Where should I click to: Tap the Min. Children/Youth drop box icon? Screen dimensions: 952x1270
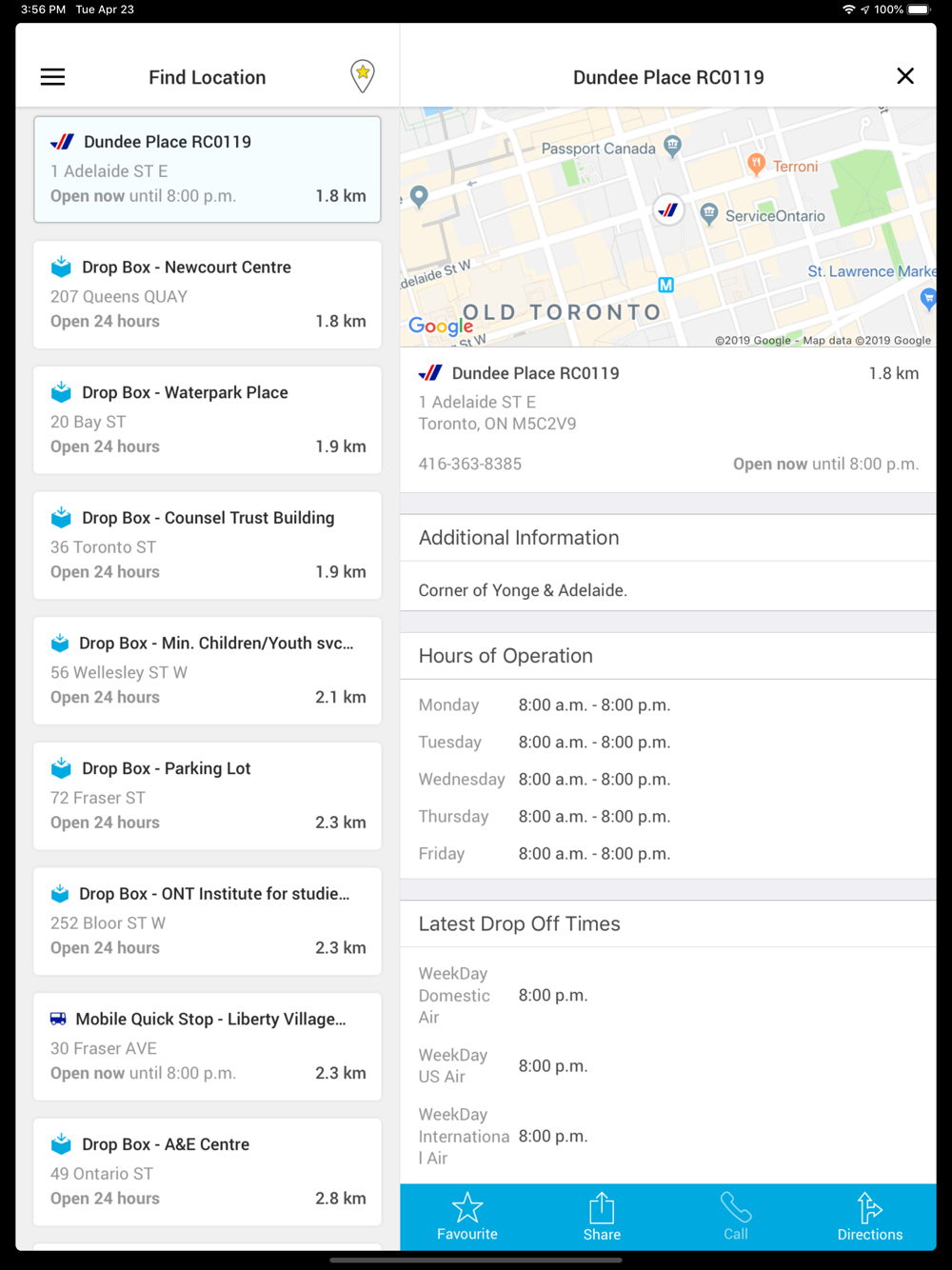coord(60,643)
